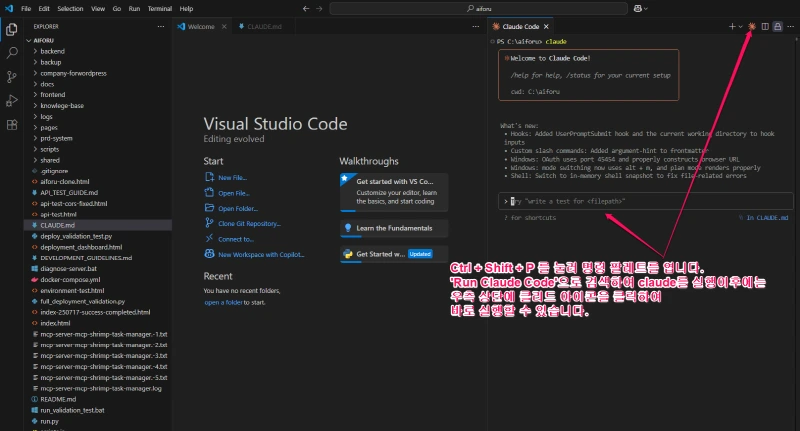This screenshot has height=431, width=800.
Task: Expand the company-forwordpress folder
Action: [73, 73]
